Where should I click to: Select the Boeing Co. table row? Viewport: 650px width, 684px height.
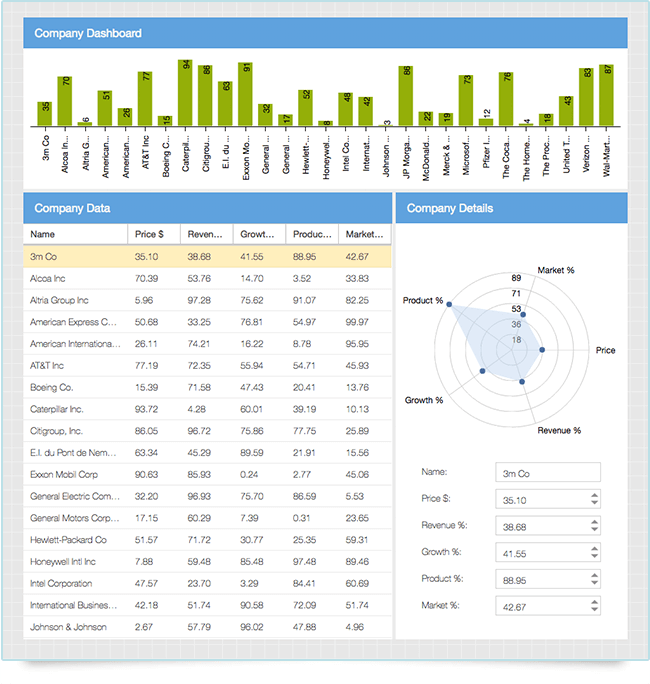pyautogui.click(x=207, y=387)
